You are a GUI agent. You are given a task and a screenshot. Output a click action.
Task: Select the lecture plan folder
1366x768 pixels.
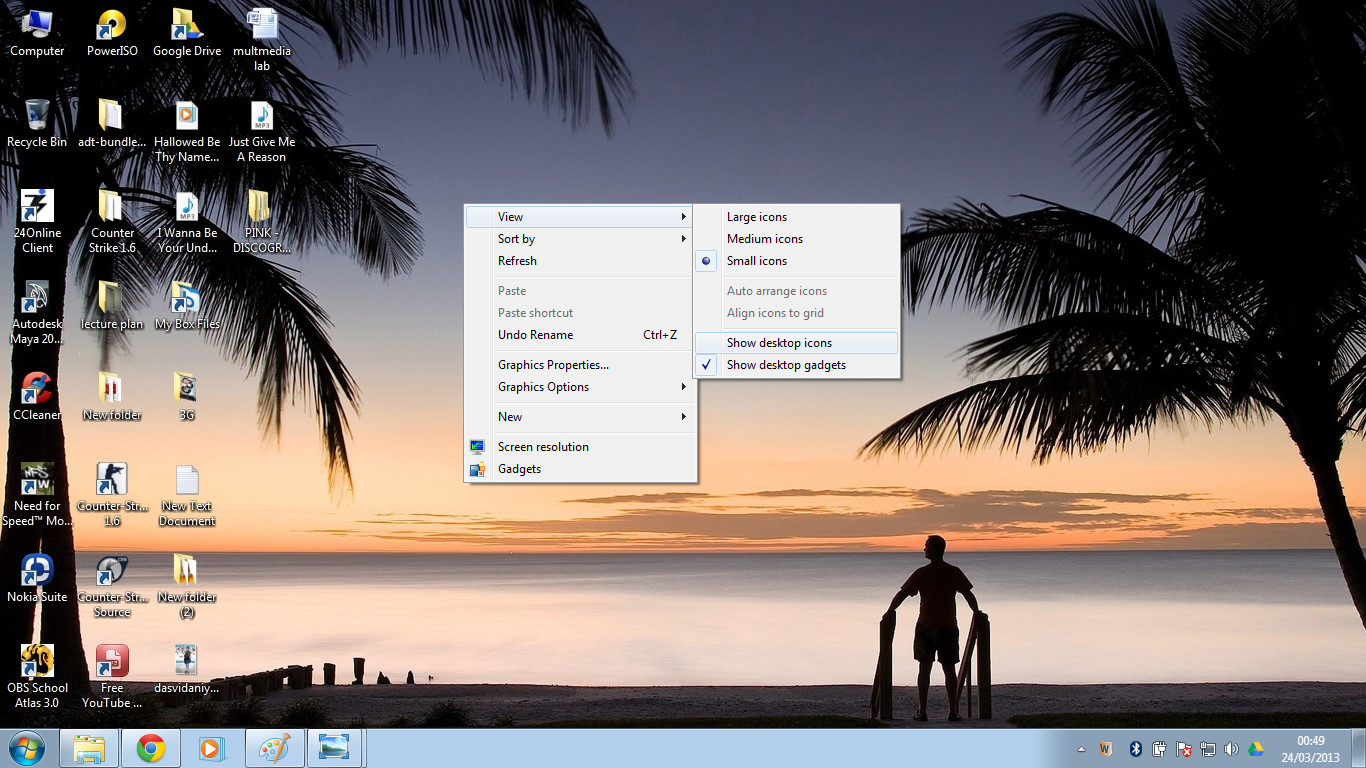[x=112, y=306]
